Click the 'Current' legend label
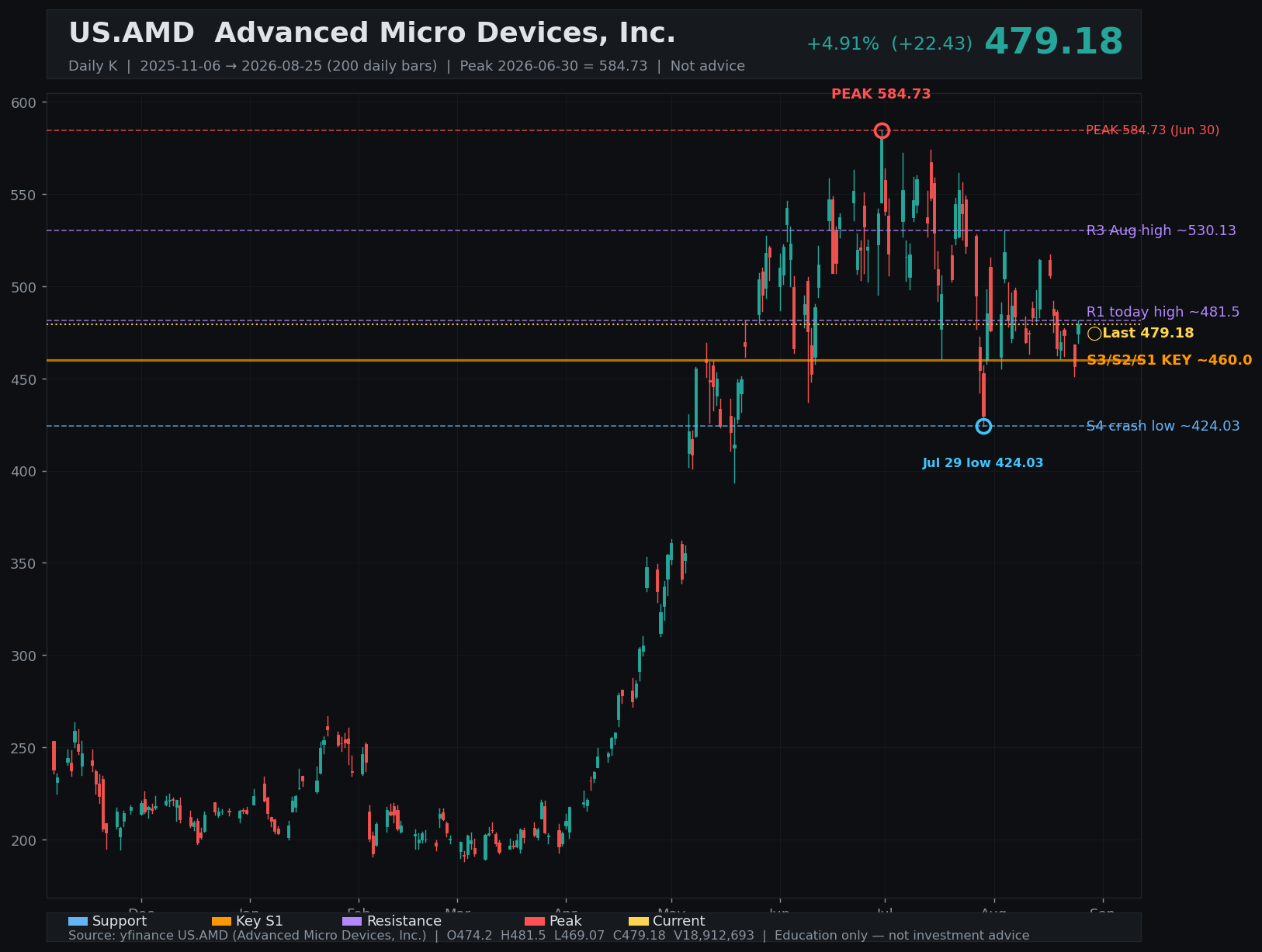The image size is (1262, 952). (678, 921)
